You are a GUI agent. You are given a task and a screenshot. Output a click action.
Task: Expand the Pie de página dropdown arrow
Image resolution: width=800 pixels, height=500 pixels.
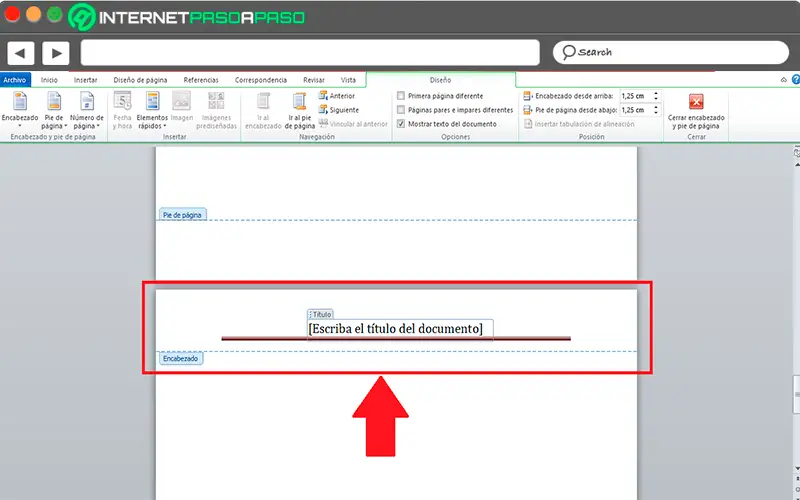pos(66,126)
